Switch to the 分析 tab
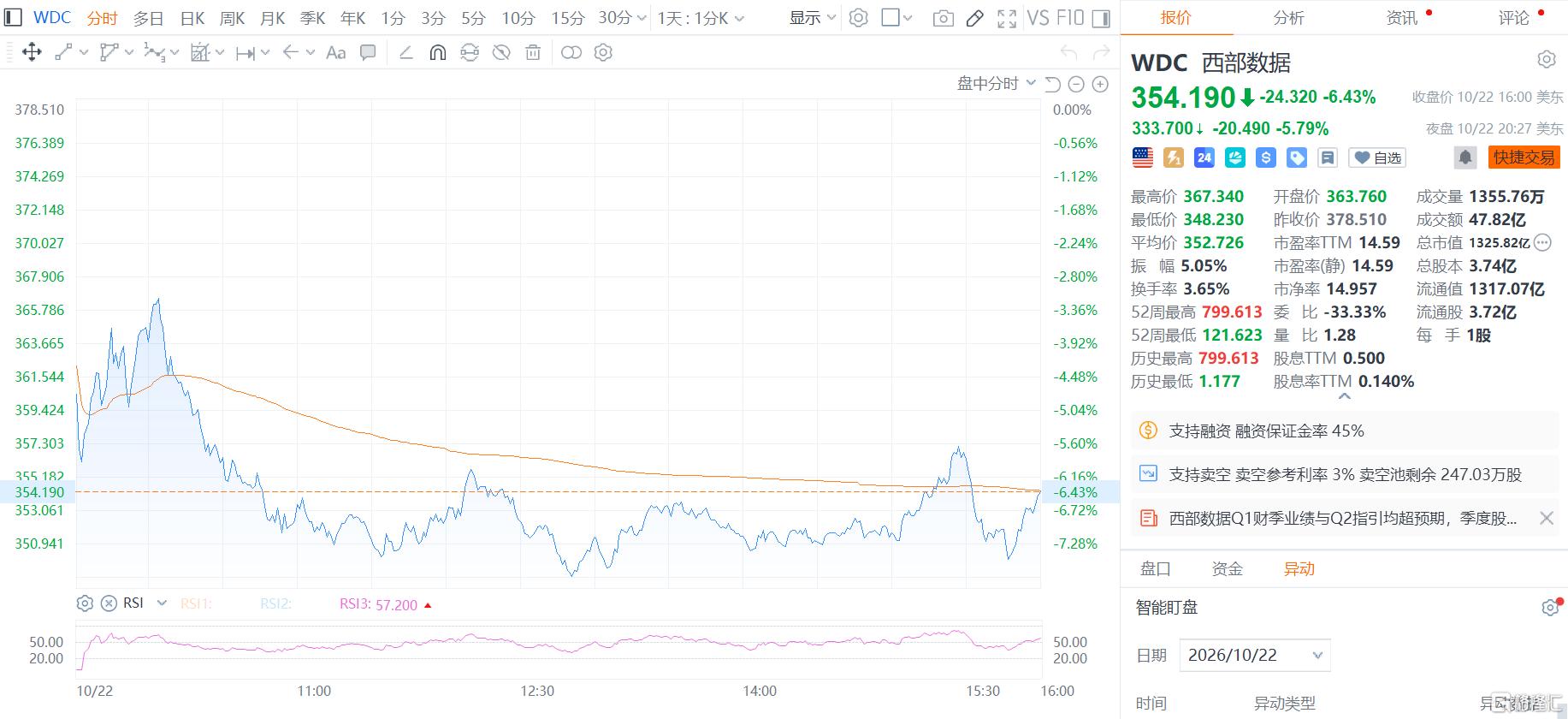This screenshot has width=1568, height=719. point(1288,18)
